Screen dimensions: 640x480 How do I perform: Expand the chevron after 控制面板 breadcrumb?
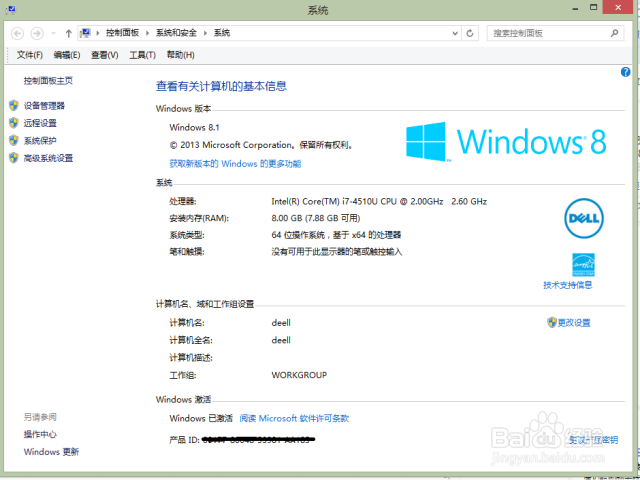pos(147,33)
